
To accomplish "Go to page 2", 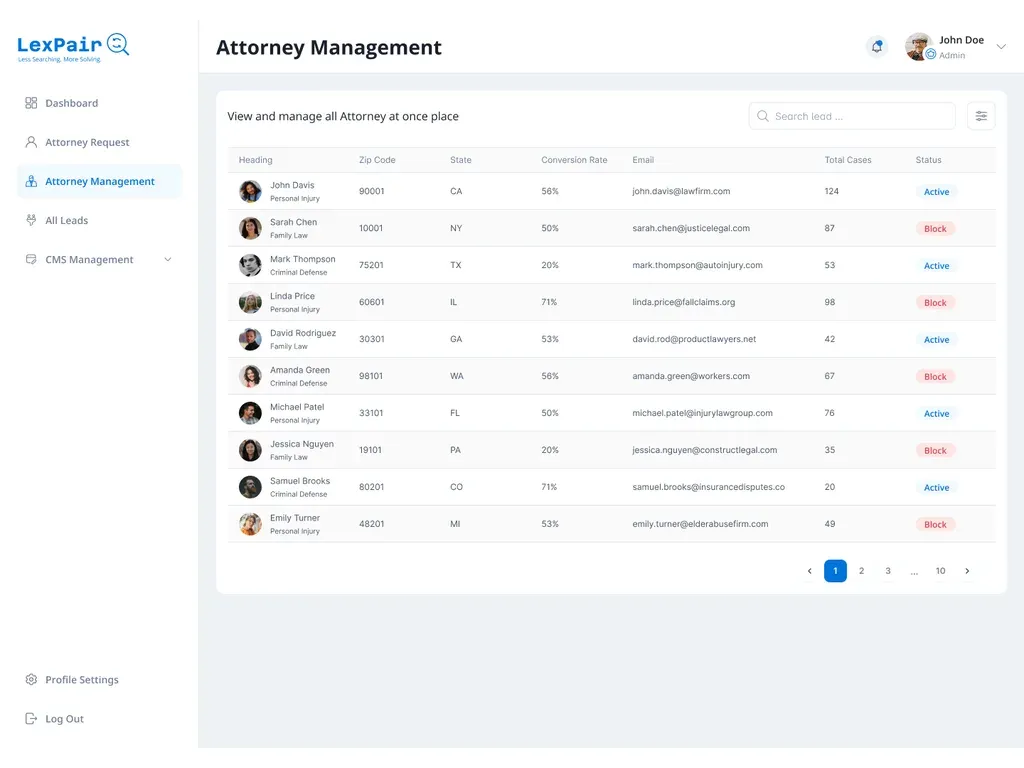I will (x=861, y=571).
